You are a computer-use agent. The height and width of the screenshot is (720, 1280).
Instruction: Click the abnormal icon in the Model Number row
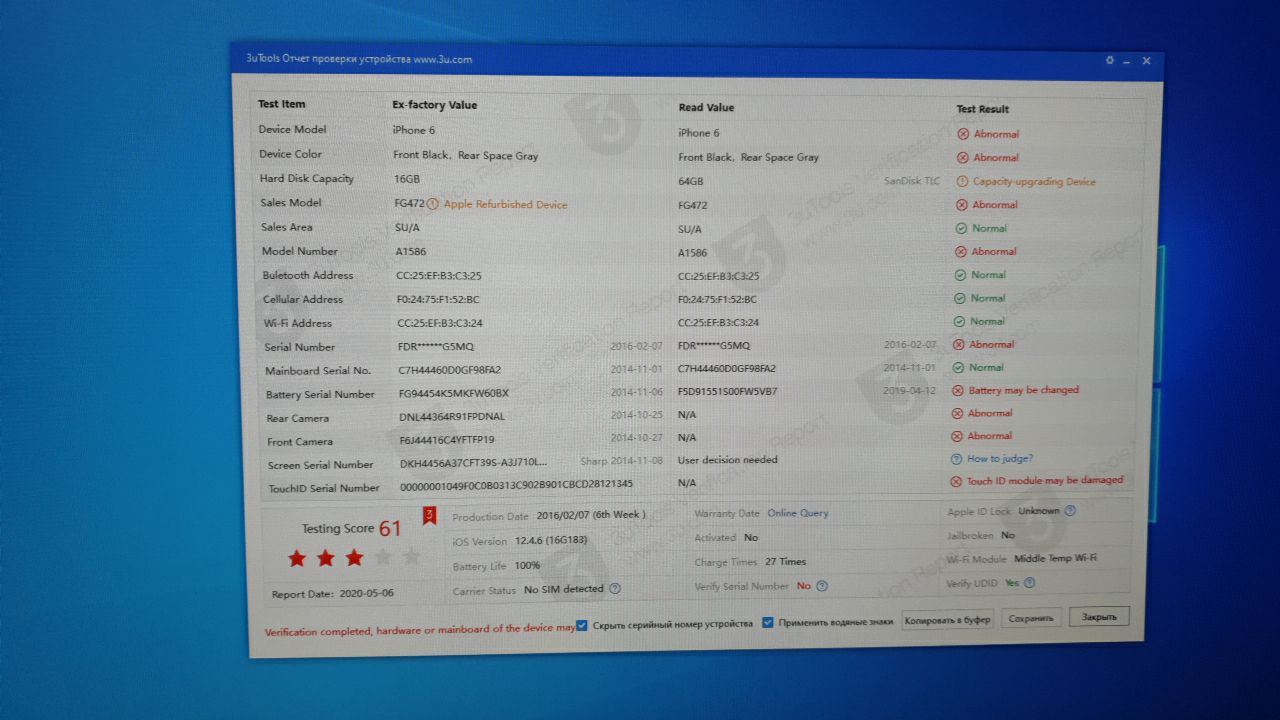[x=961, y=252]
